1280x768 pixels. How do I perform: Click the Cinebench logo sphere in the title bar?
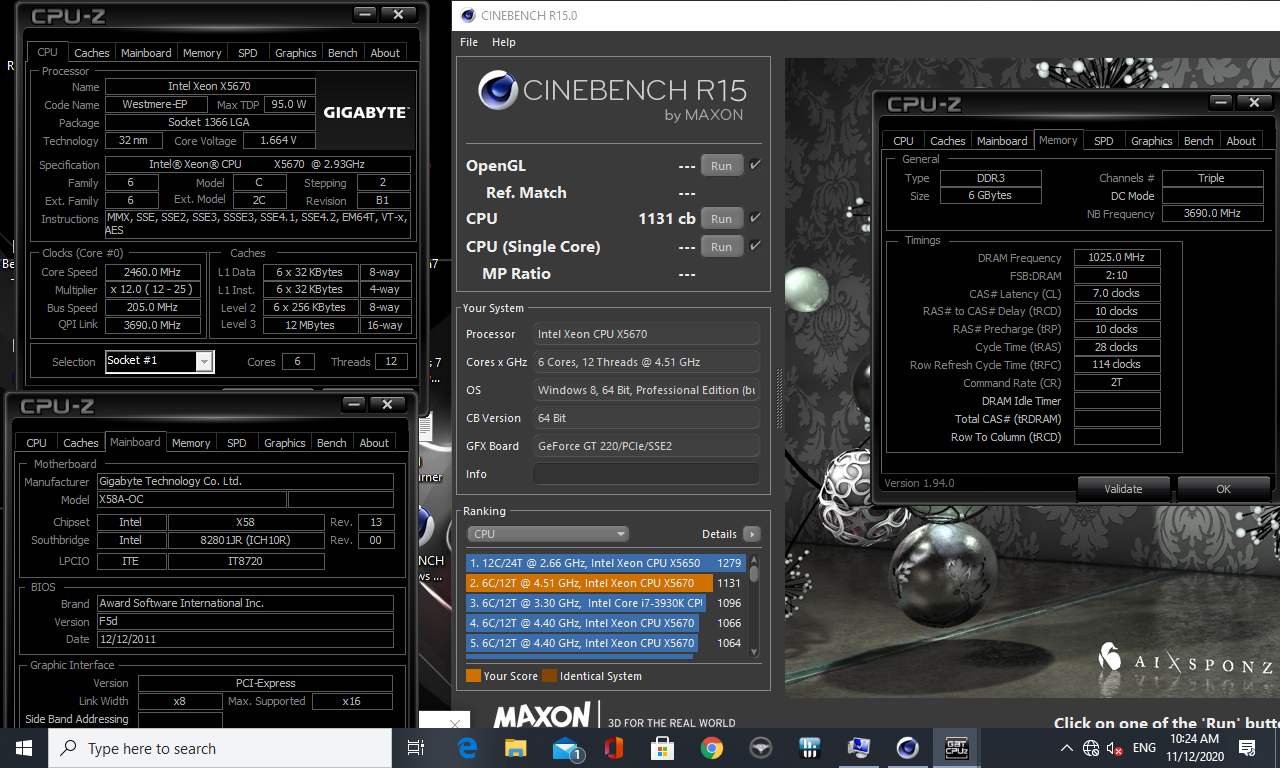click(x=468, y=15)
